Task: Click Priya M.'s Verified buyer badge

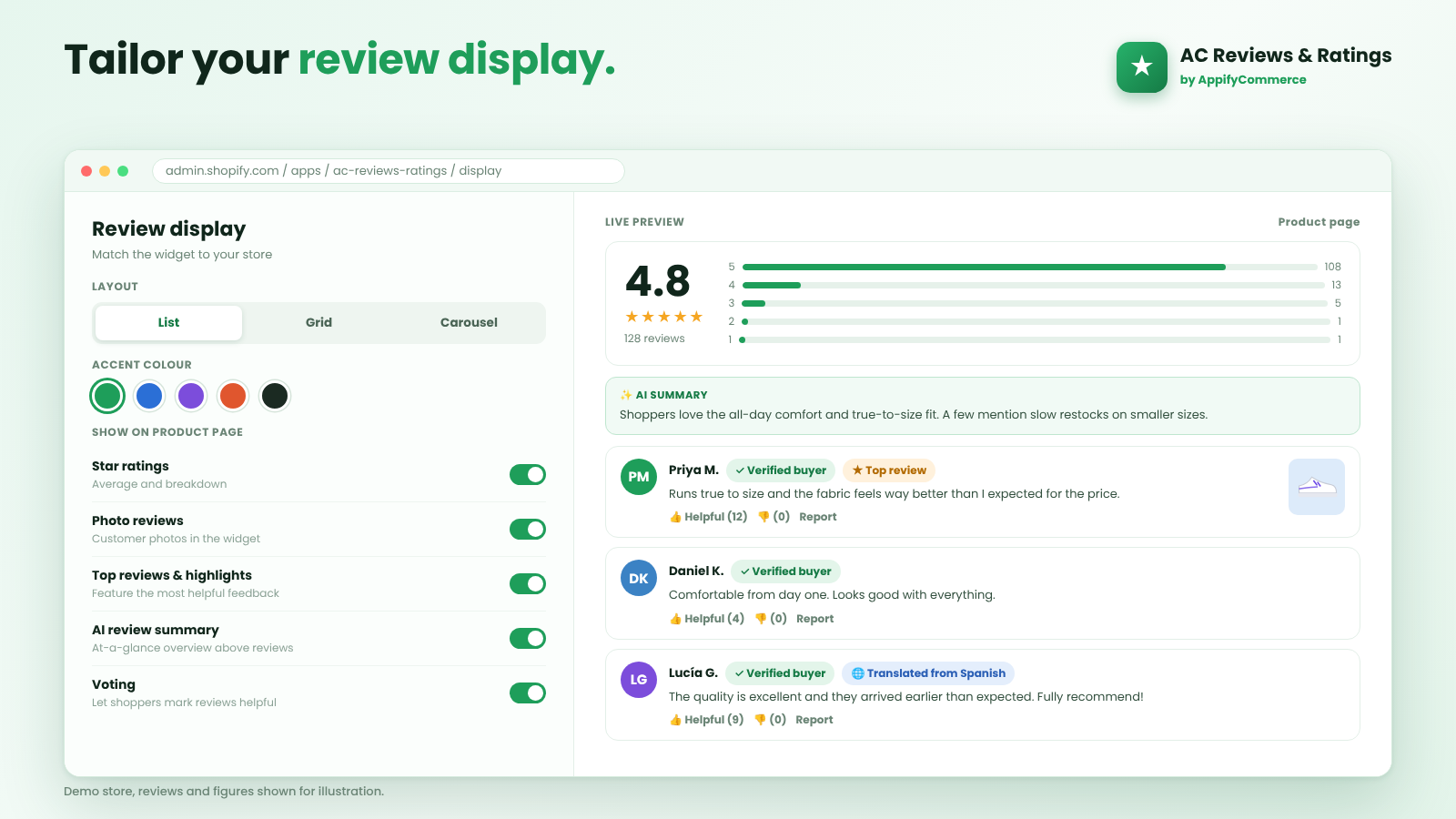Action: (781, 470)
